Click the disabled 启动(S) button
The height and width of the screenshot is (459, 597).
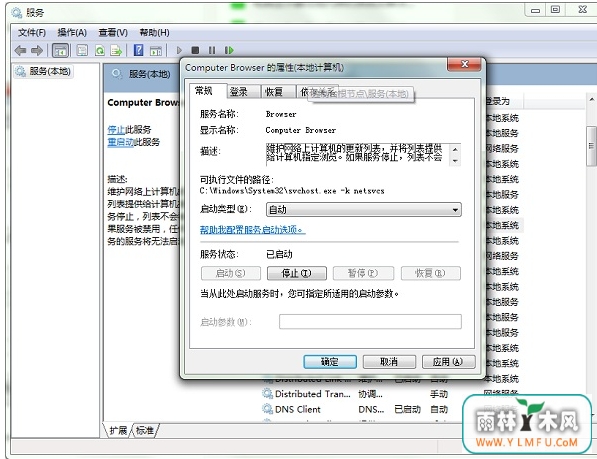click(231, 273)
